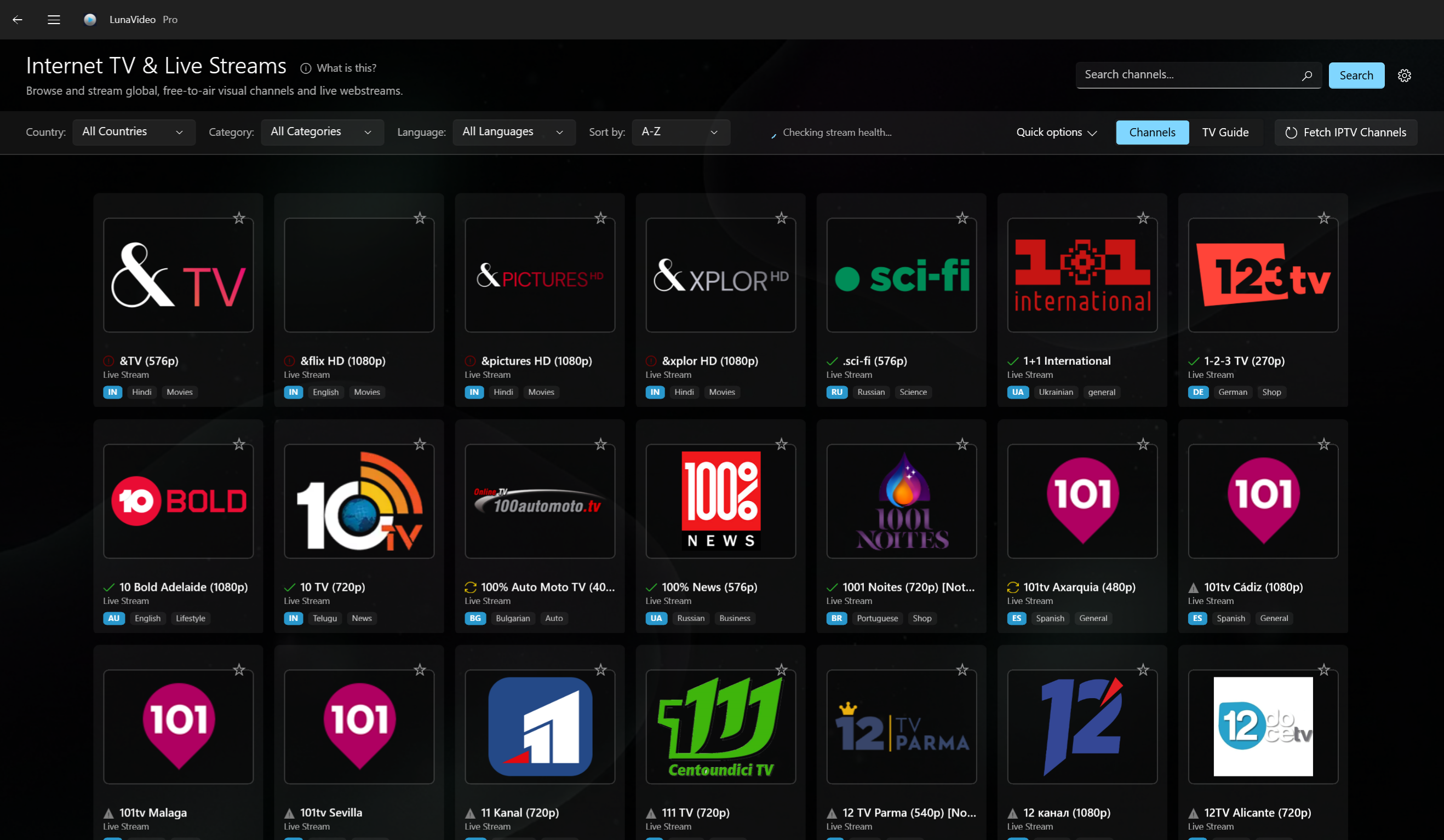This screenshot has width=1444, height=840.
Task: Click the Ukrainian tag under 1+1 International
Action: click(1056, 392)
